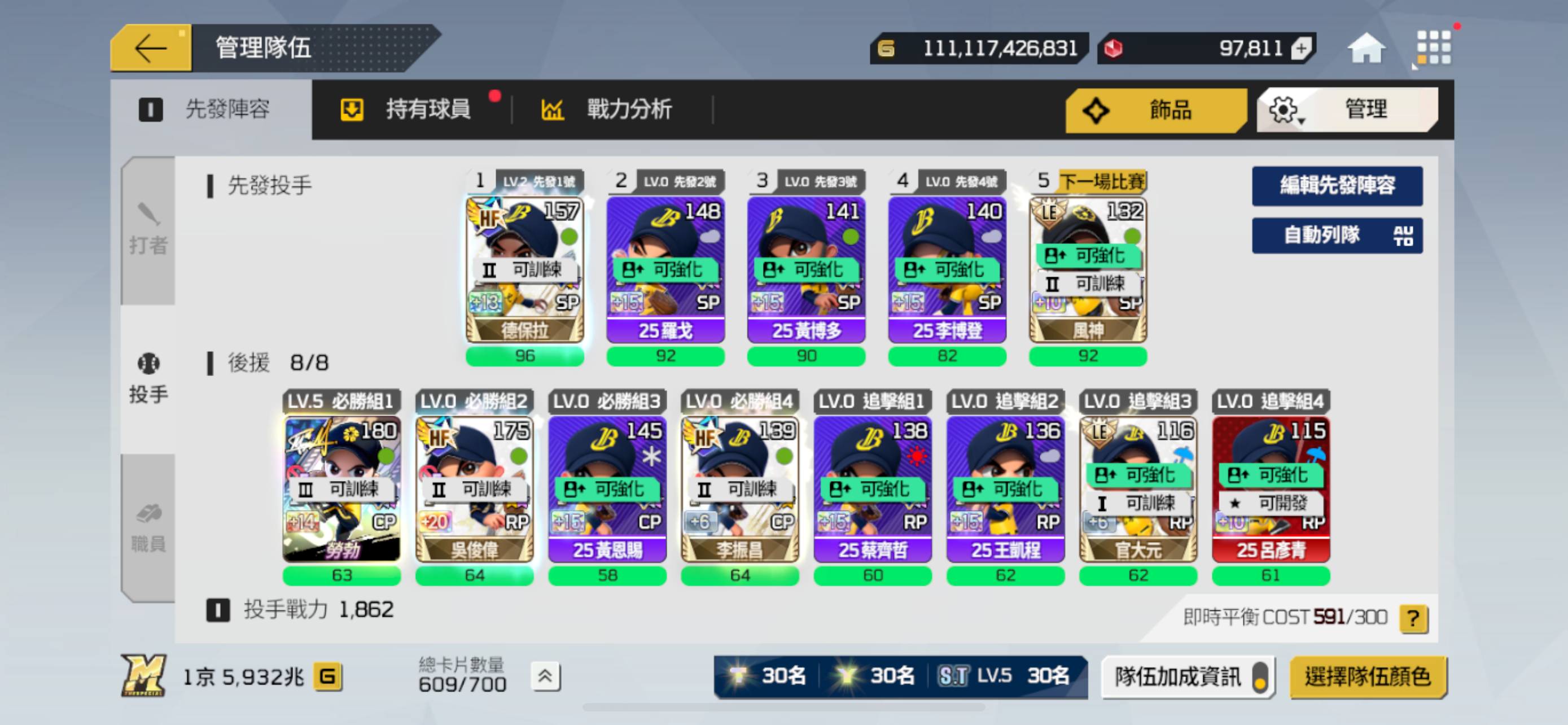Viewport: 1568px width, 725px height.
Task: Open the 30名 bonus summary bar
Action: [900, 676]
